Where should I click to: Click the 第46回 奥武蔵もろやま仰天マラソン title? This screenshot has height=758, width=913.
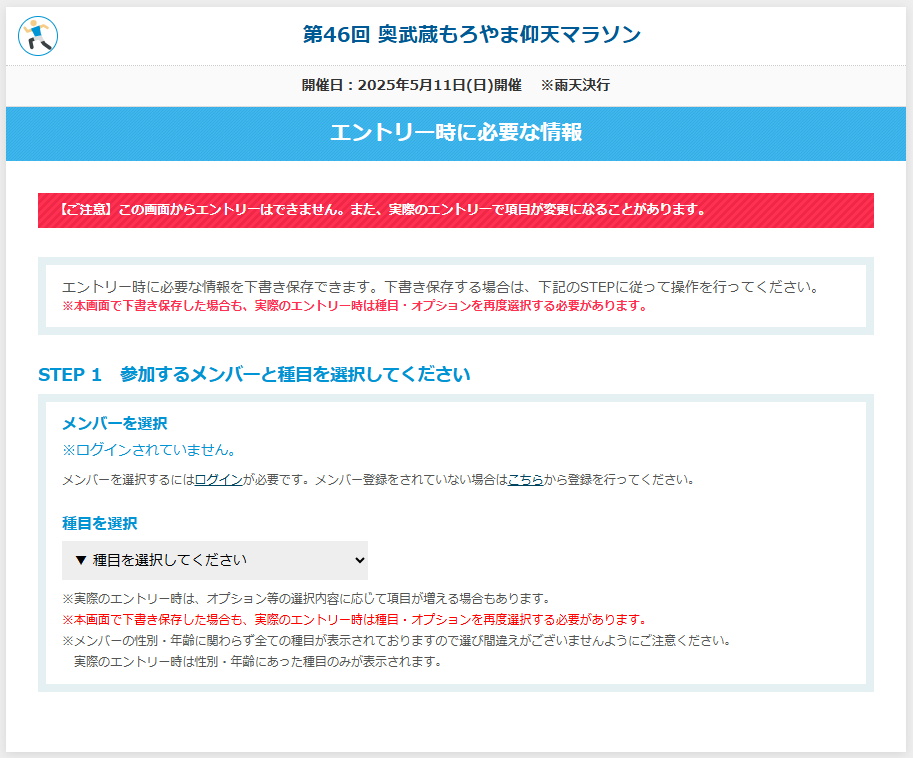(472, 34)
